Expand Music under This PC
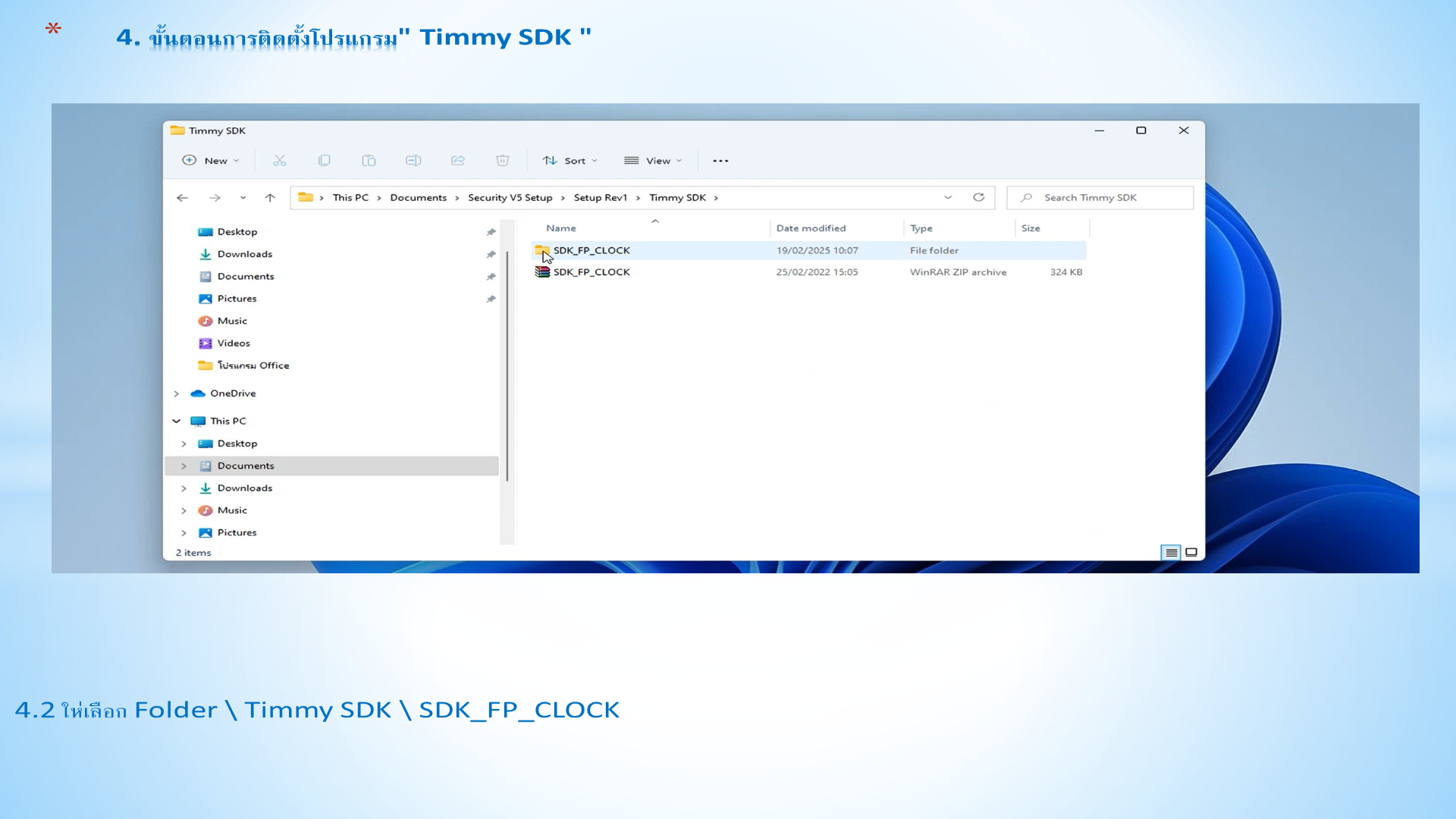Screen dimensions: 1456x819 coord(184,510)
